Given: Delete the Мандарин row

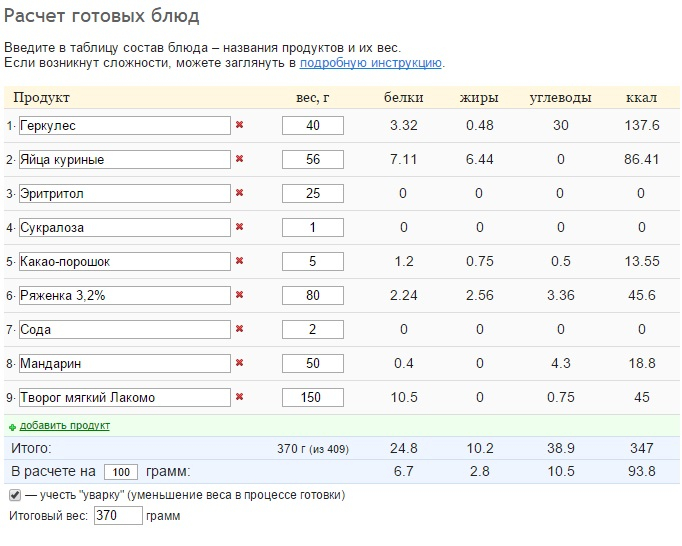Looking at the screenshot, I should tap(239, 364).
